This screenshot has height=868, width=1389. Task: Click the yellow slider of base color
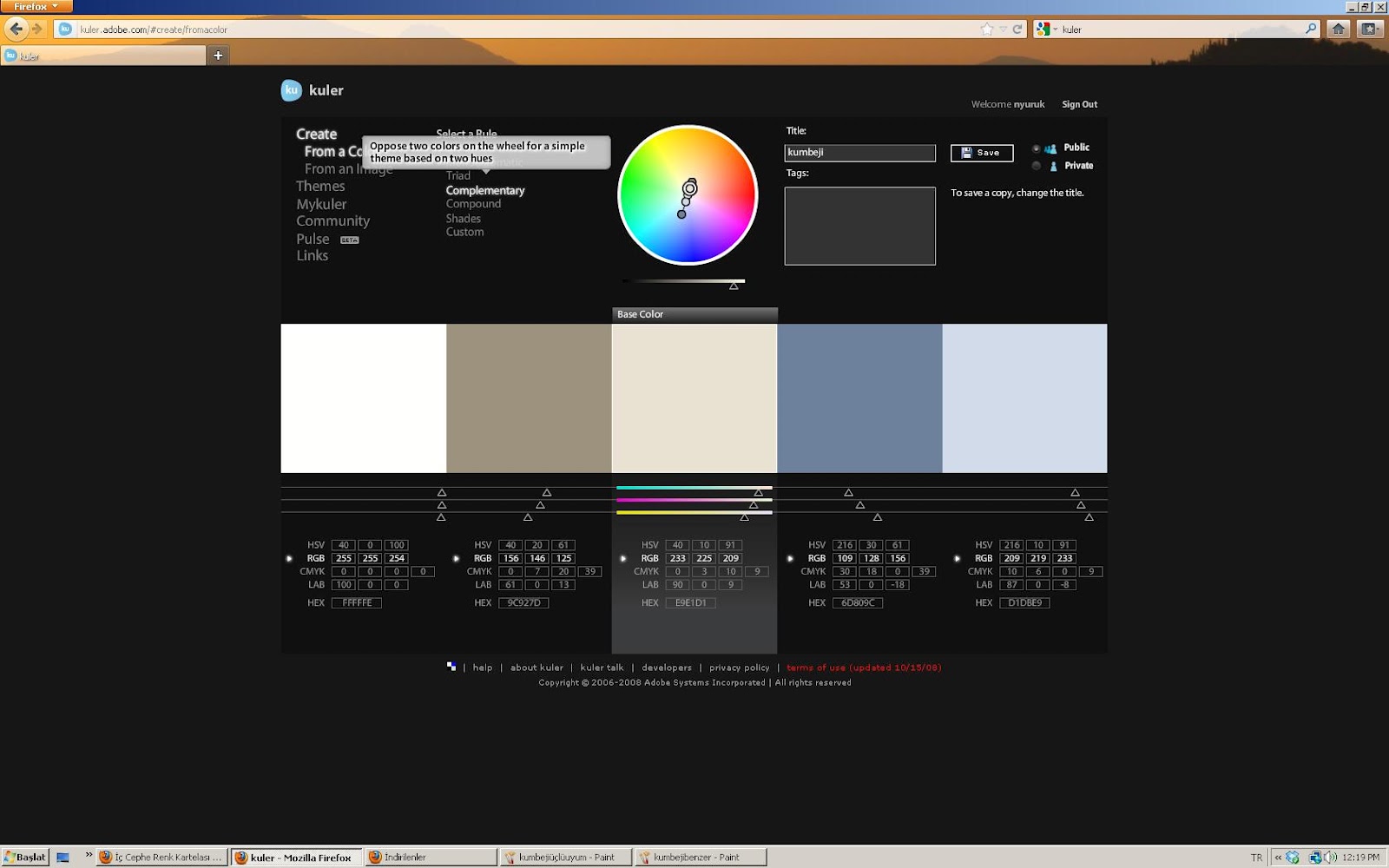694,512
